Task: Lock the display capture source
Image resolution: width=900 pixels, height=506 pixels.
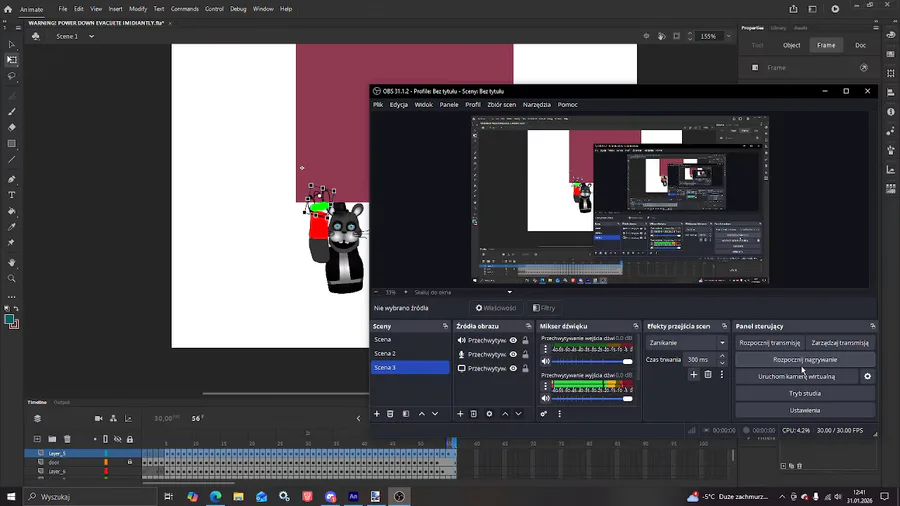Action: pos(525,368)
